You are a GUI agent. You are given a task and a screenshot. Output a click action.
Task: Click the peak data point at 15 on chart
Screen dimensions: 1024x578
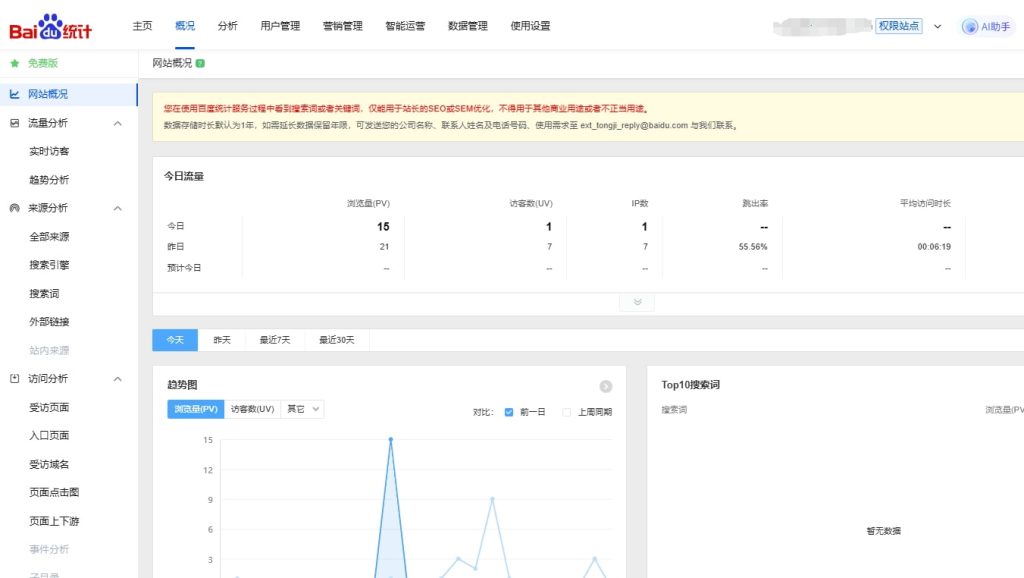pyautogui.click(x=390, y=439)
